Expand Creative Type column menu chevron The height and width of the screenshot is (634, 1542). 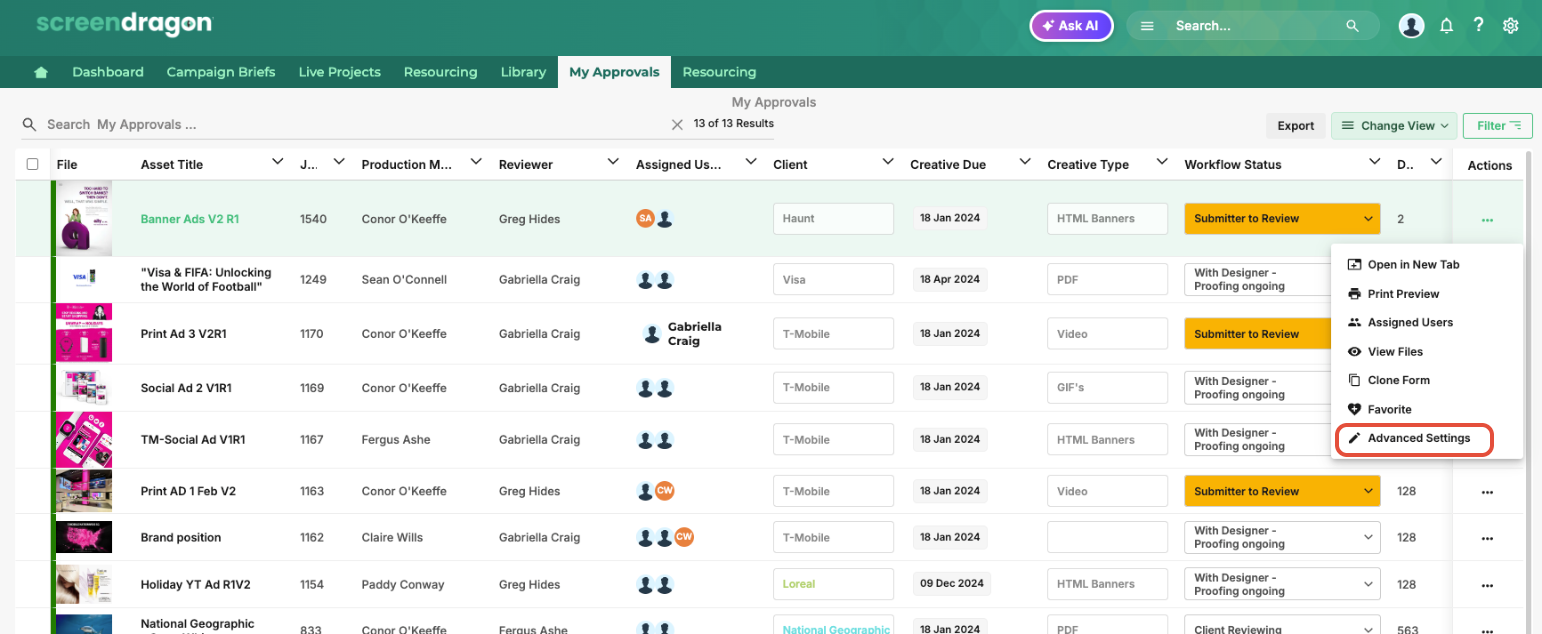1161,162
